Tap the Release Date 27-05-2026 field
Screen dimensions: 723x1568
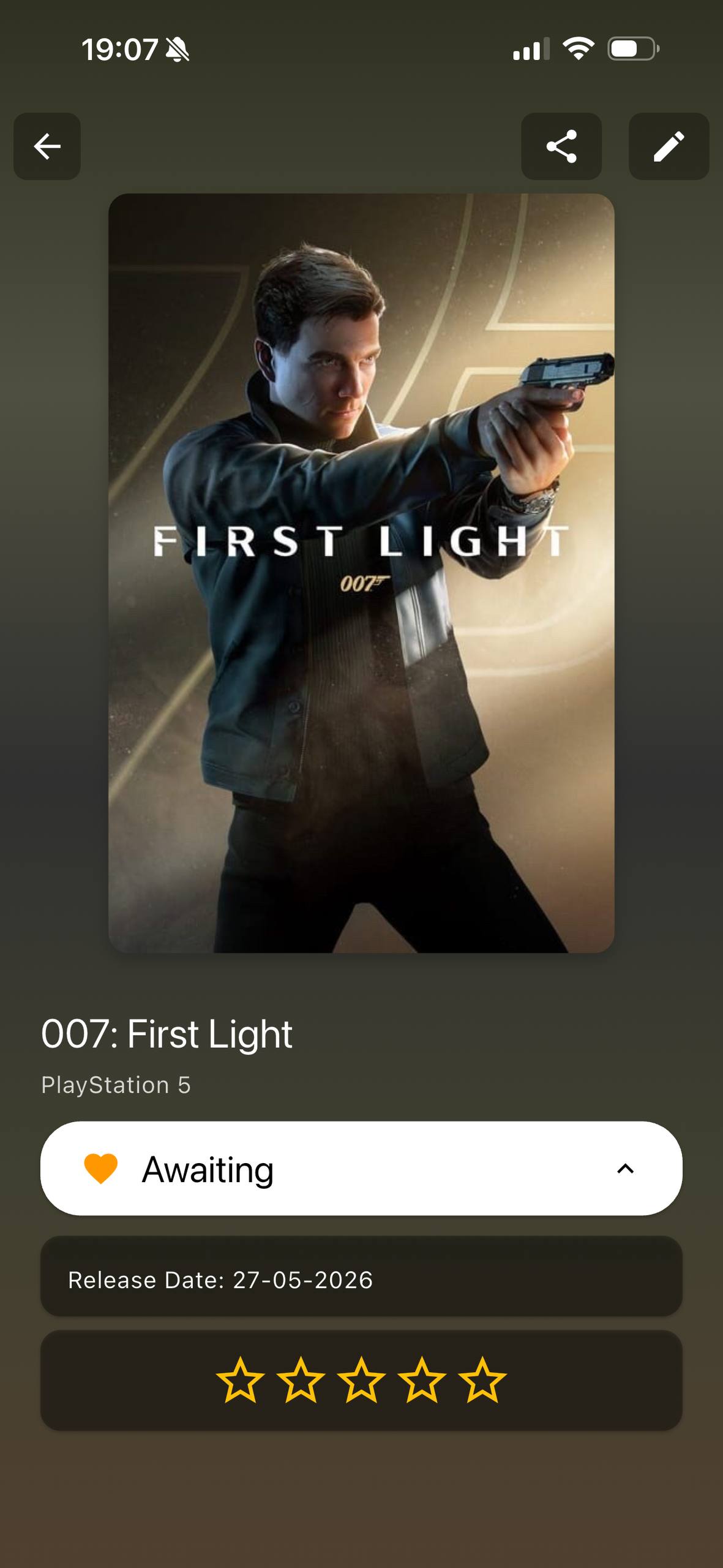click(x=361, y=1276)
